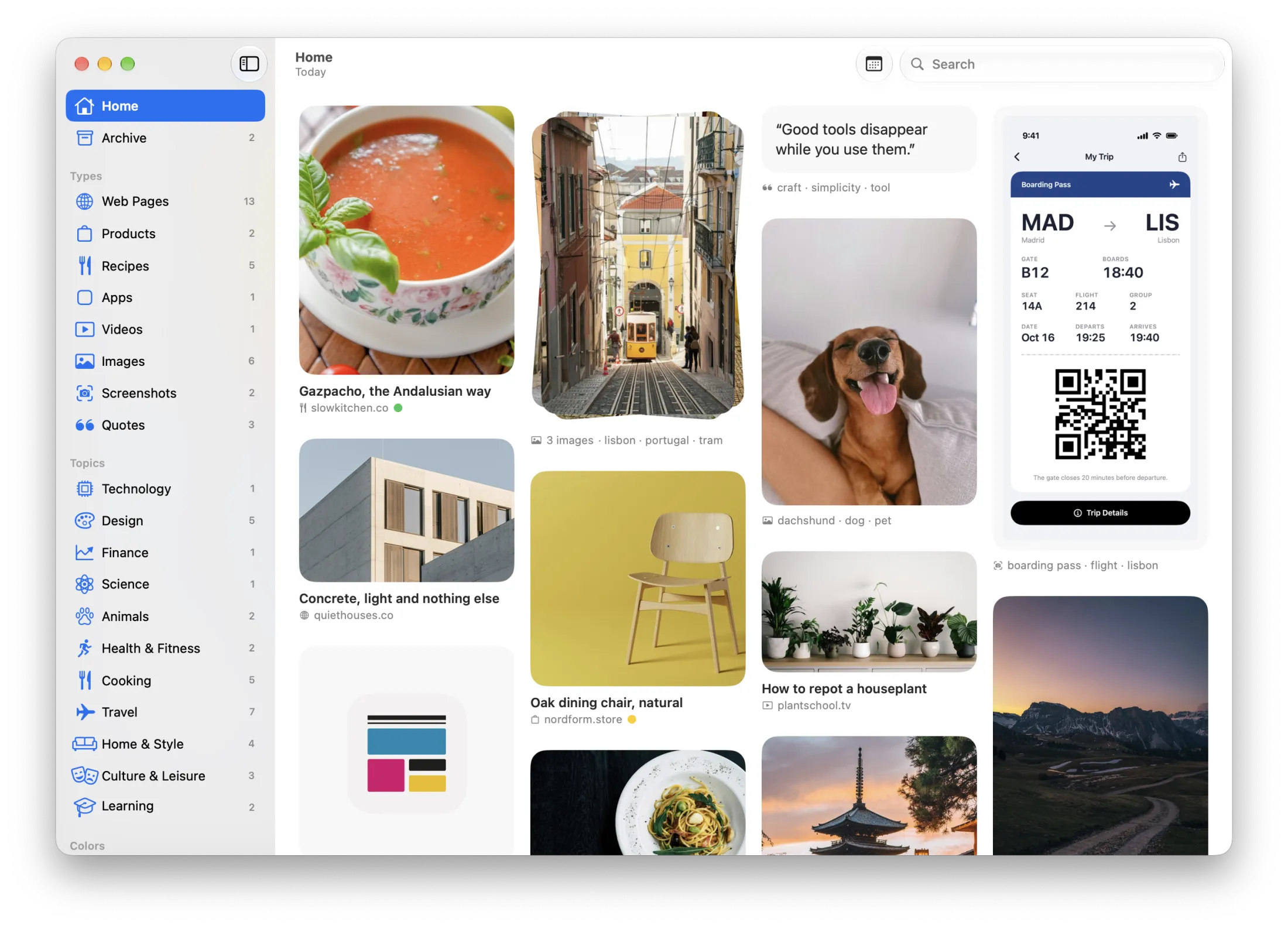Click the green status dot by slowkitchen.co
The width and height of the screenshot is (1288, 929).
tap(398, 408)
